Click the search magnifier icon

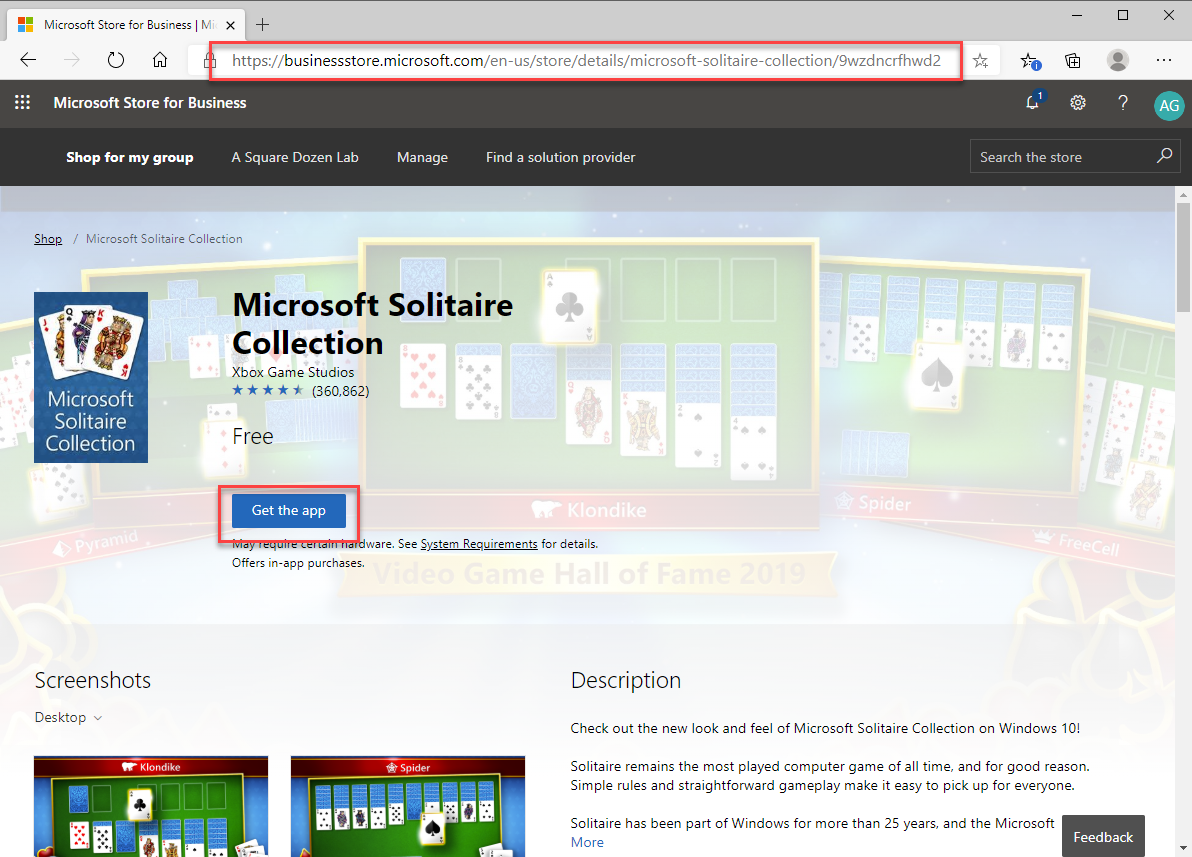(x=1164, y=156)
